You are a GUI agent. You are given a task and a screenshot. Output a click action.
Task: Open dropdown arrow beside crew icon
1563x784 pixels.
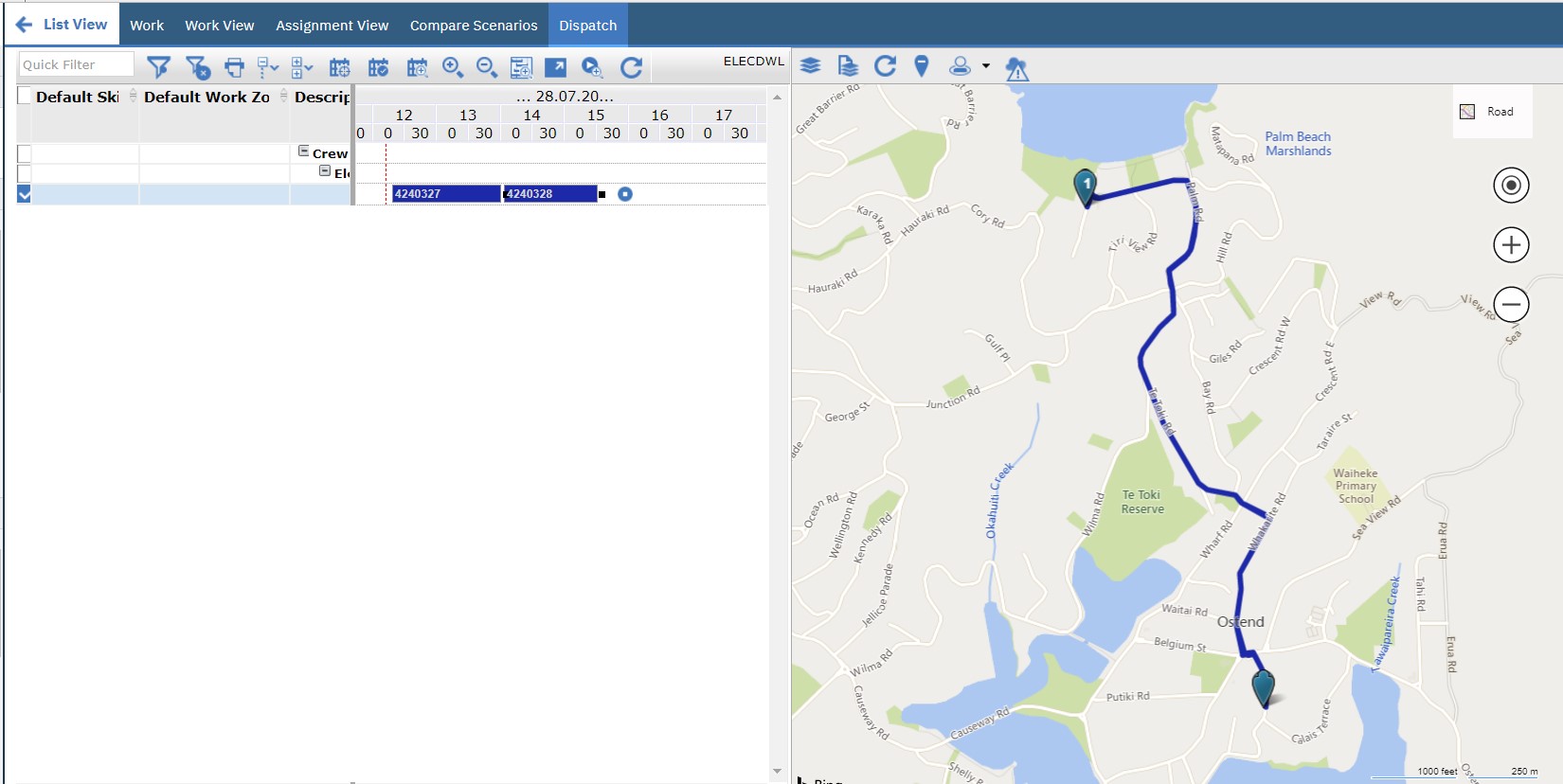click(986, 66)
